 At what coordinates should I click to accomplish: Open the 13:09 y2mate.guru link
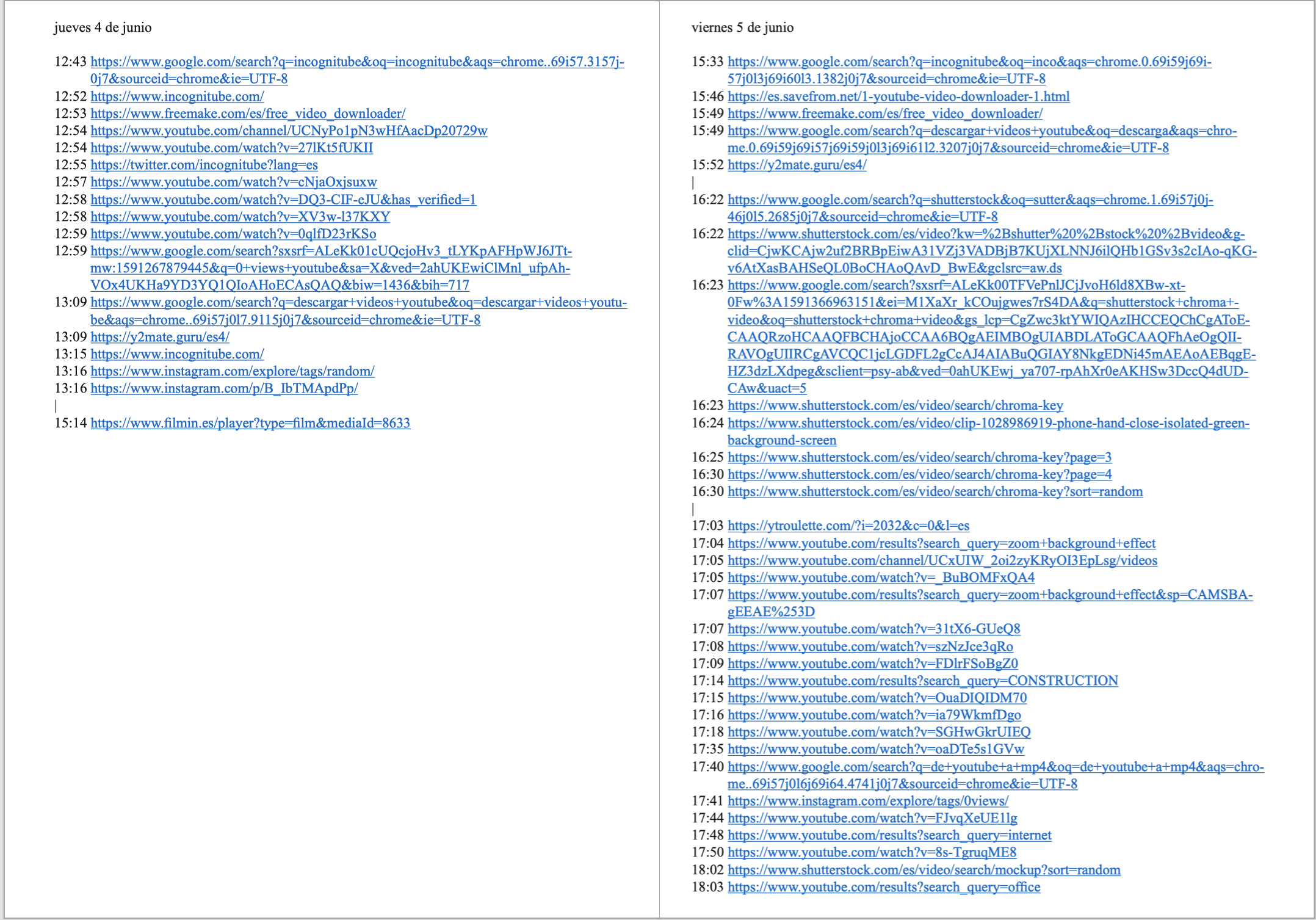[x=160, y=337]
